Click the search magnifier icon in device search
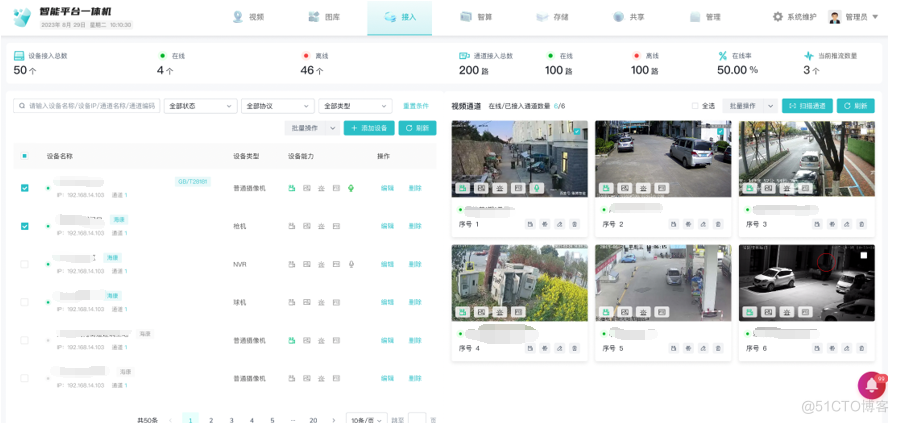Screen dimensions: 898x423 pyautogui.click(x=22, y=106)
